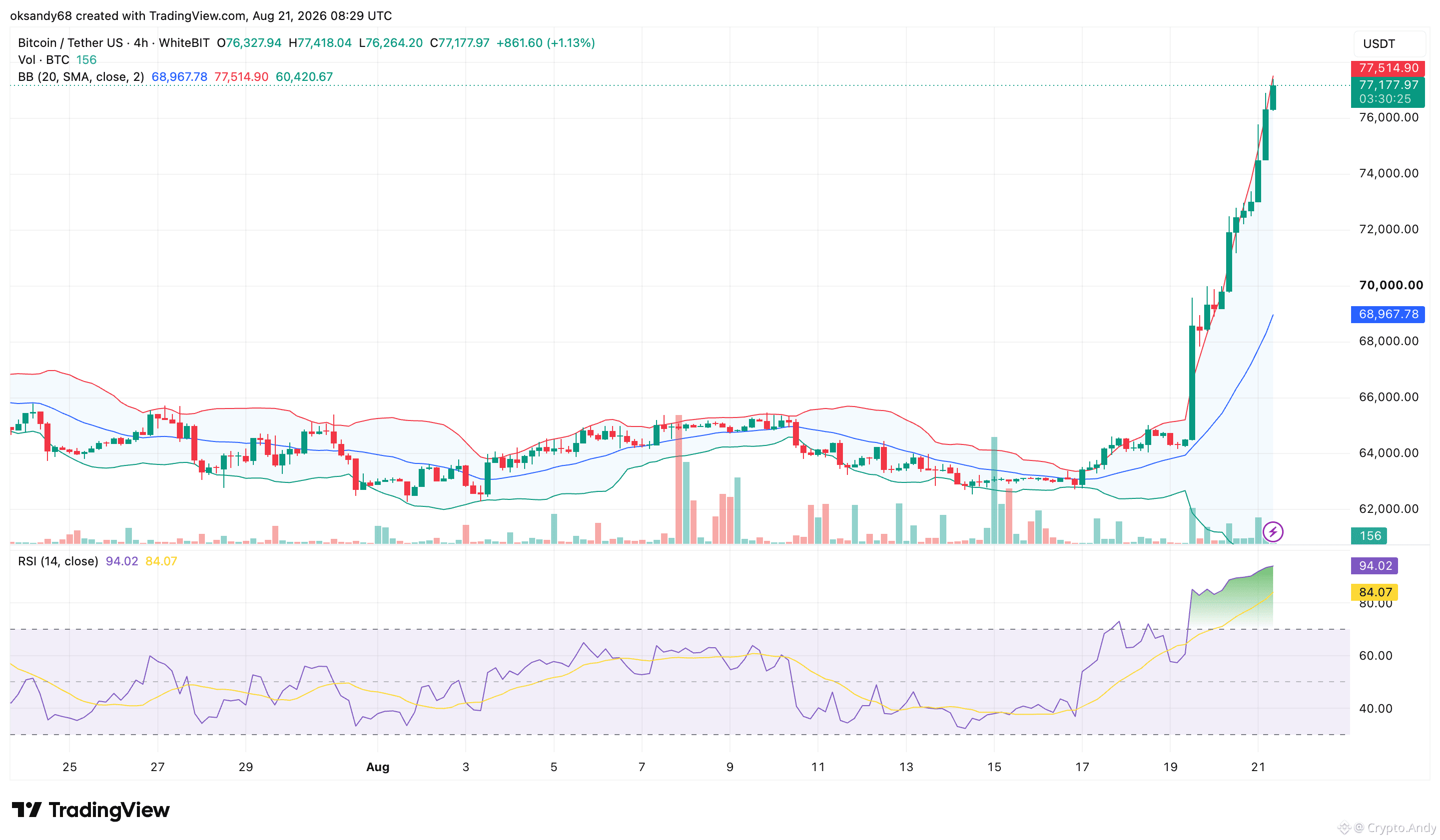The image size is (1440, 840).
Task: Click the 19 date label on the time axis
Action: [1170, 767]
